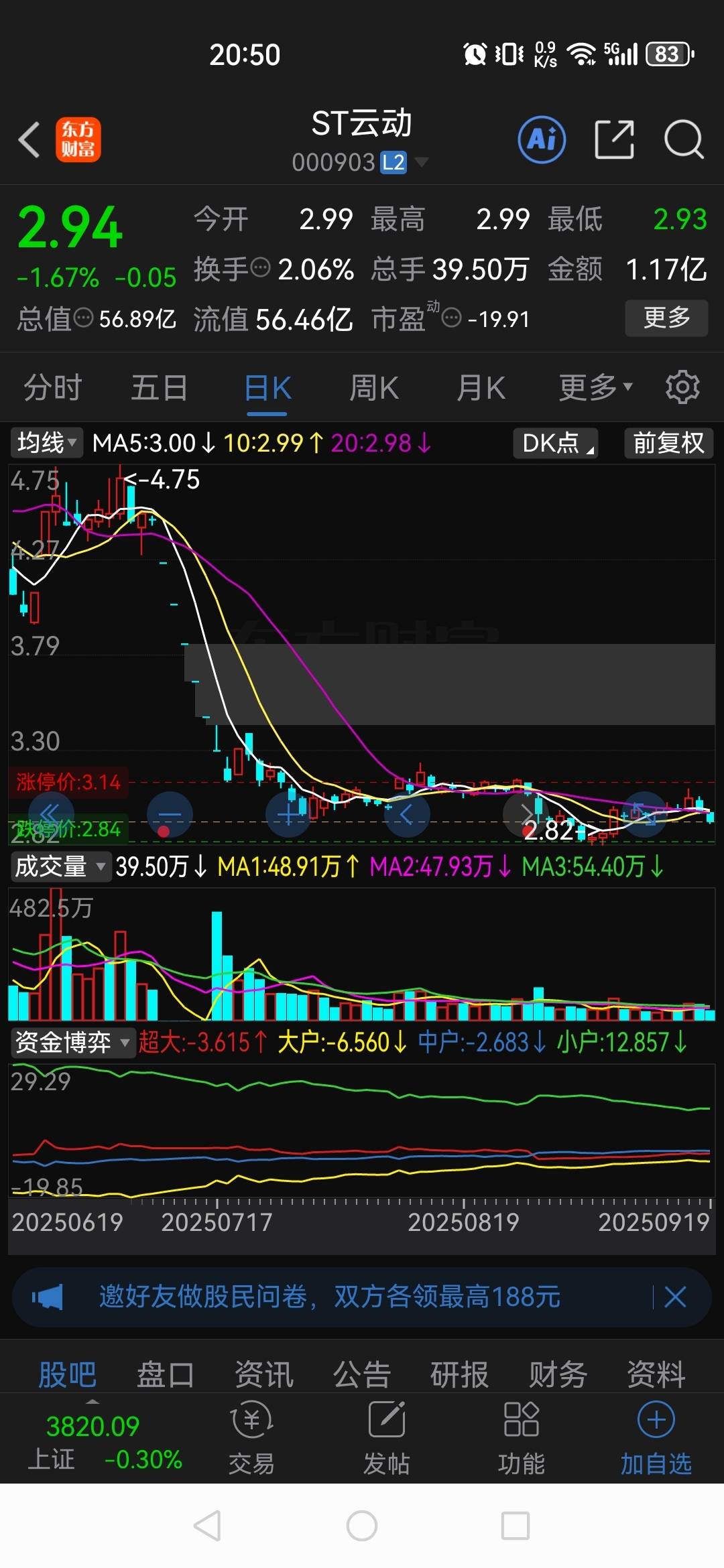Open the 前复权 adjustment selector
This screenshot has height=1568, width=724.
668,443
